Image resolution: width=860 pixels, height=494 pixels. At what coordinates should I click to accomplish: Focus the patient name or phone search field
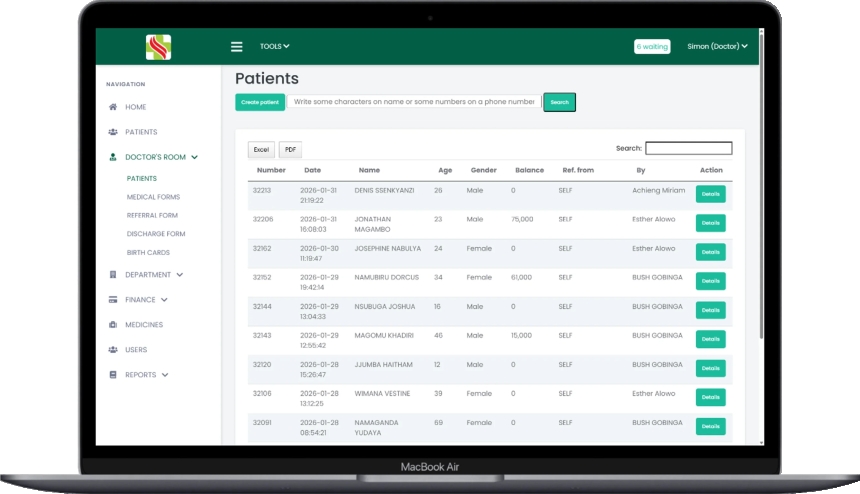coord(414,101)
